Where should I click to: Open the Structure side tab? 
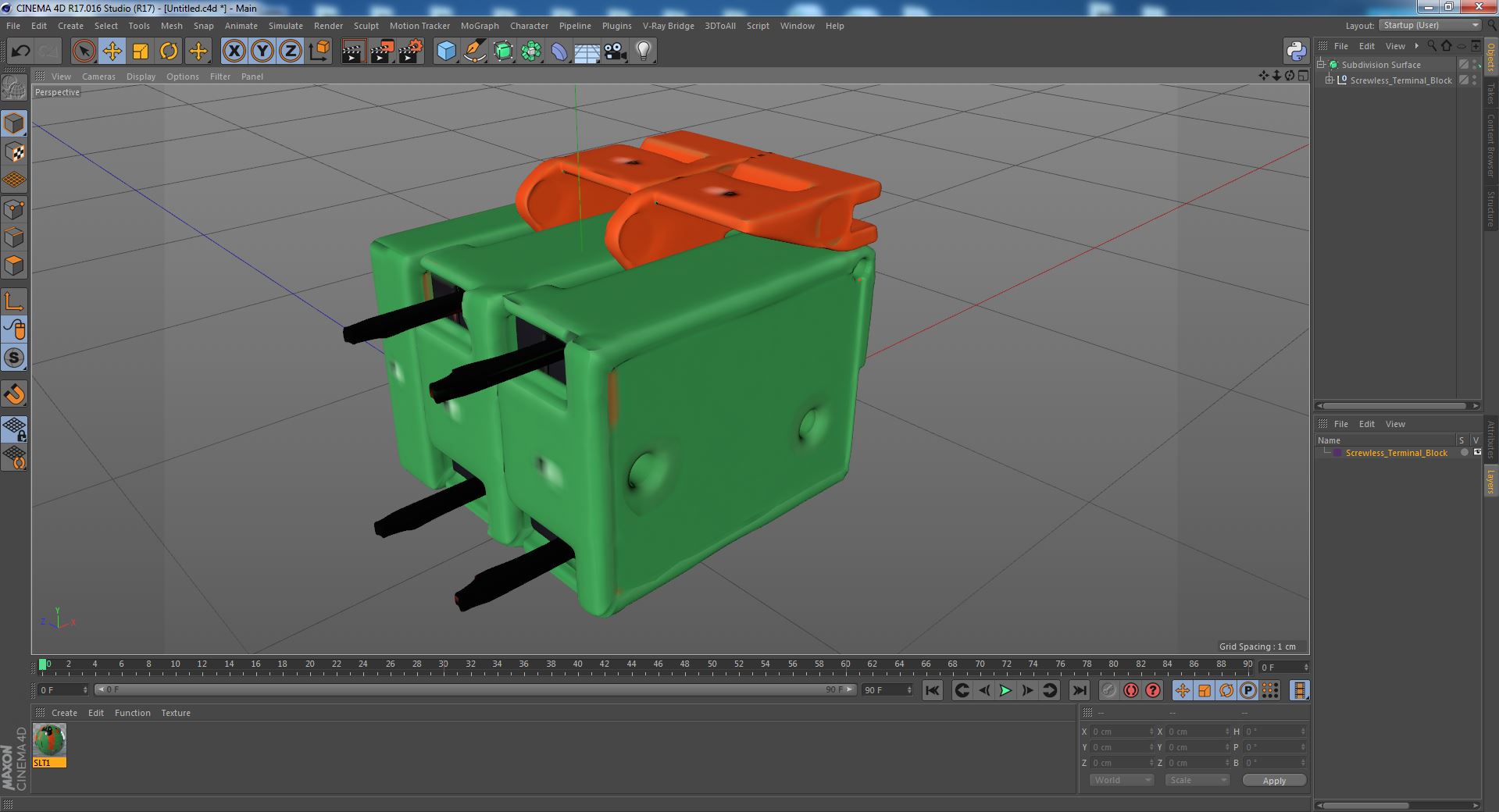(x=1490, y=208)
